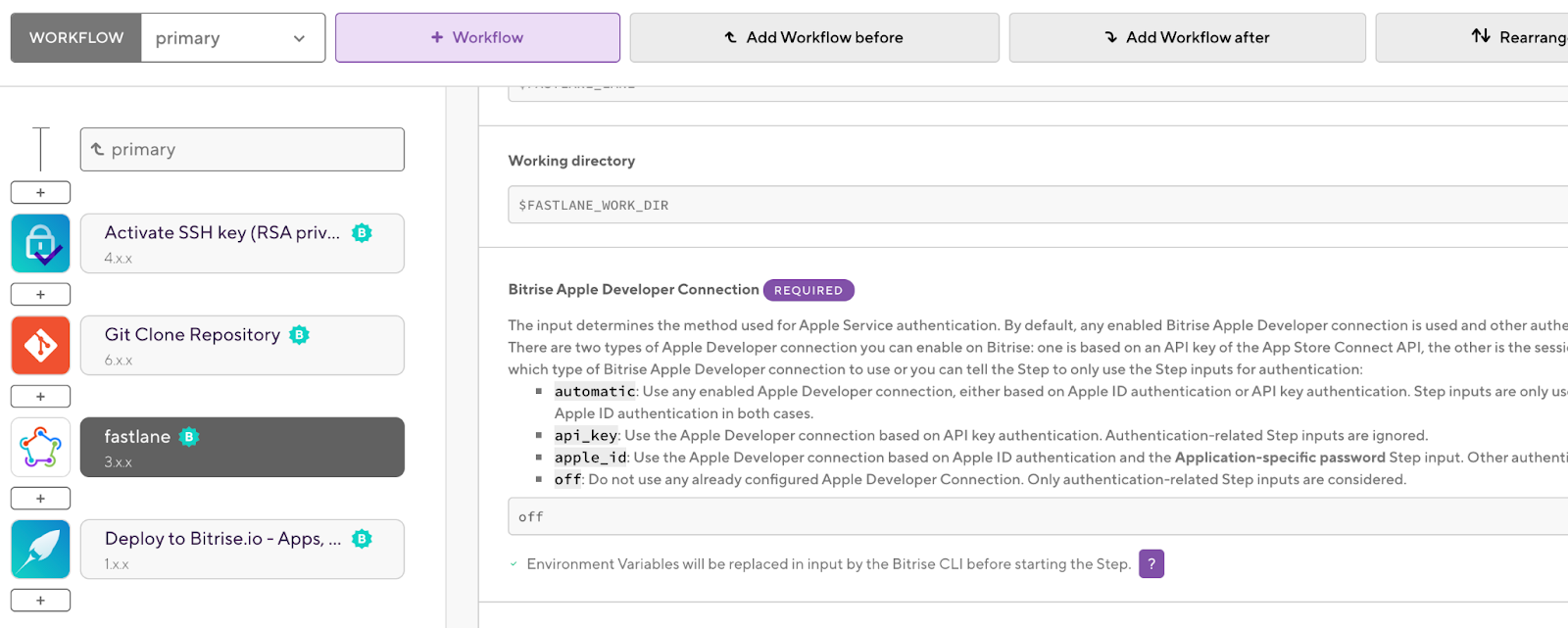This screenshot has width=1568, height=628.
Task: Click the Git Clone Repository step icon
Action: 40,345
